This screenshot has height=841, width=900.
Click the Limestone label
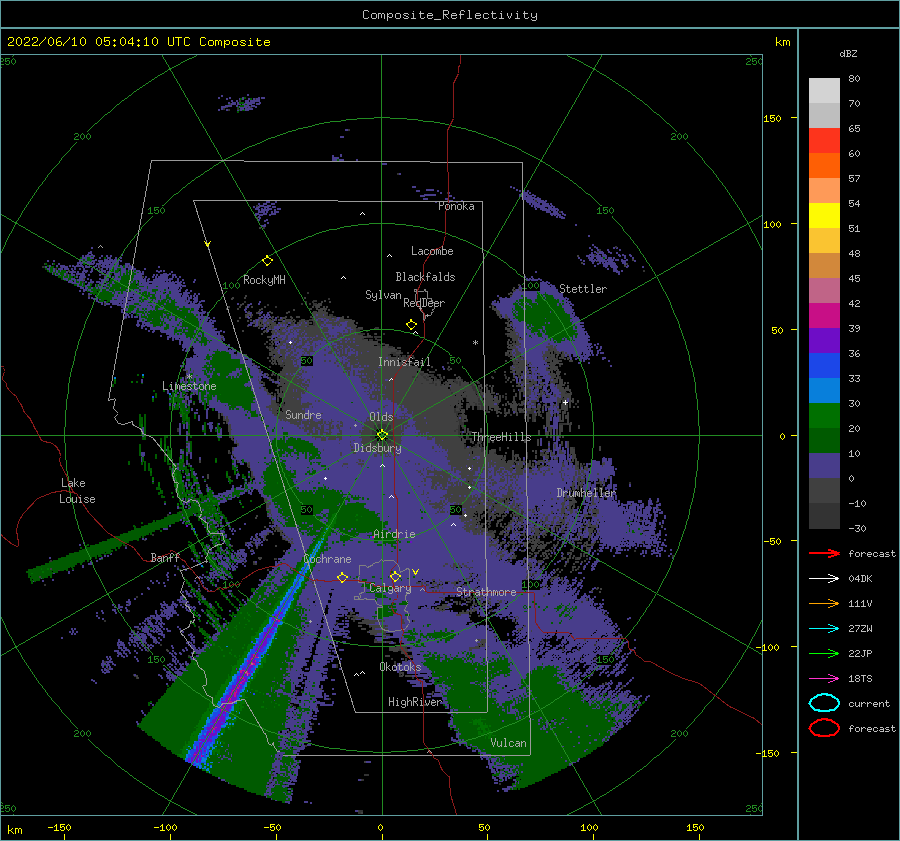189,386
